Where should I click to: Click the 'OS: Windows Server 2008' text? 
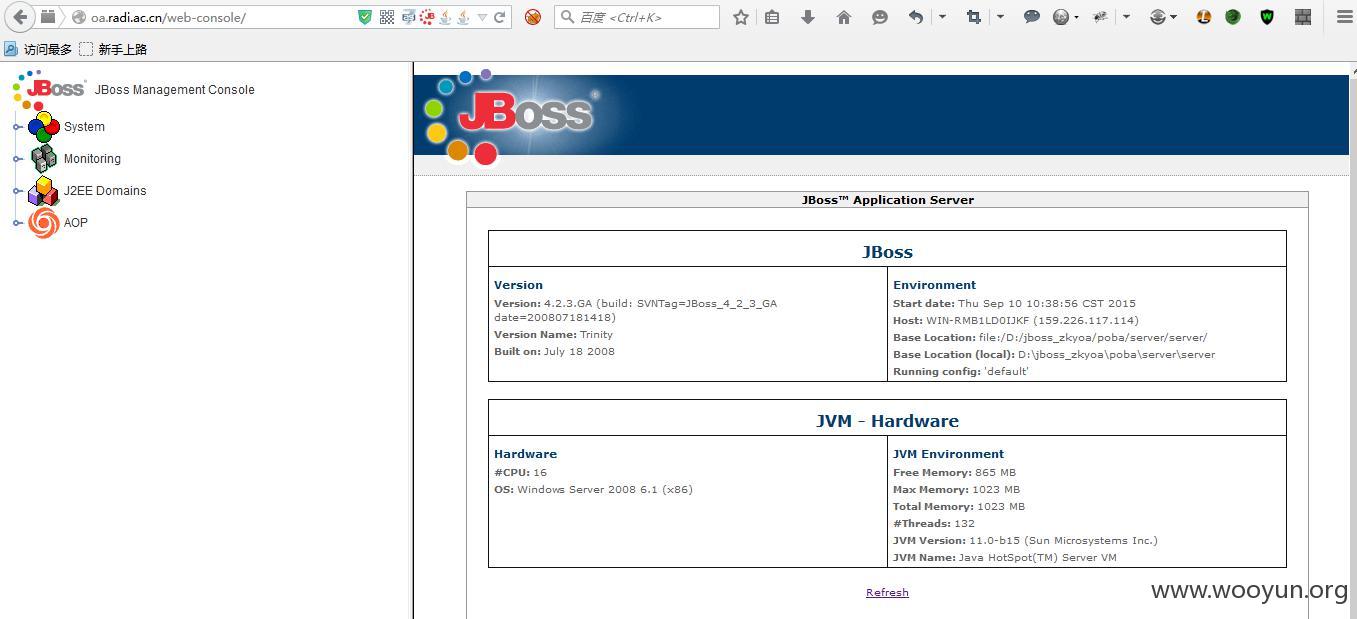click(x=593, y=490)
